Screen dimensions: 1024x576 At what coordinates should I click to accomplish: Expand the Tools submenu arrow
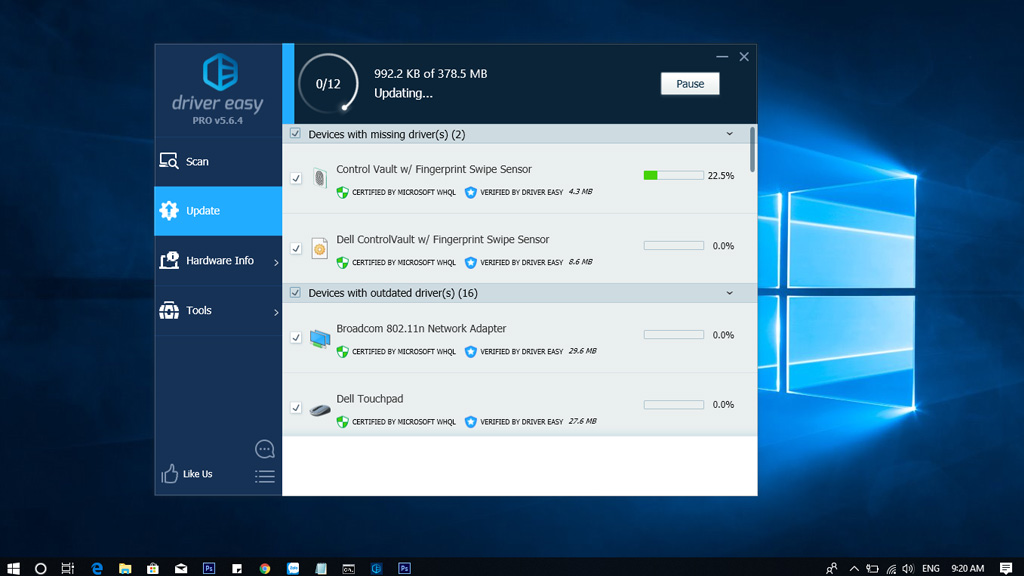pyautogui.click(x=276, y=312)
